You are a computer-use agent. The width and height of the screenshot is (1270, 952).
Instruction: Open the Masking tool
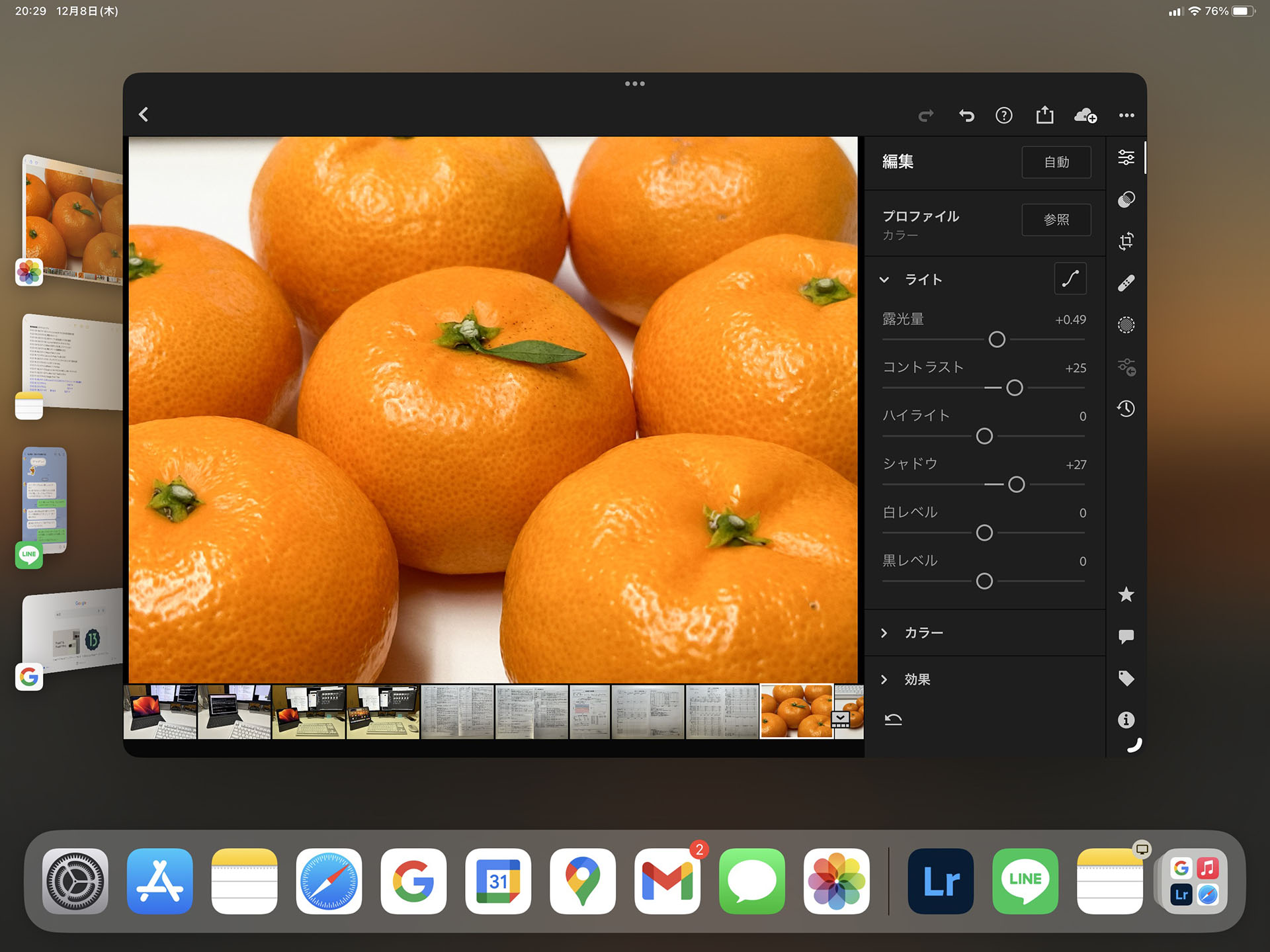click(x=1126, y=325)
